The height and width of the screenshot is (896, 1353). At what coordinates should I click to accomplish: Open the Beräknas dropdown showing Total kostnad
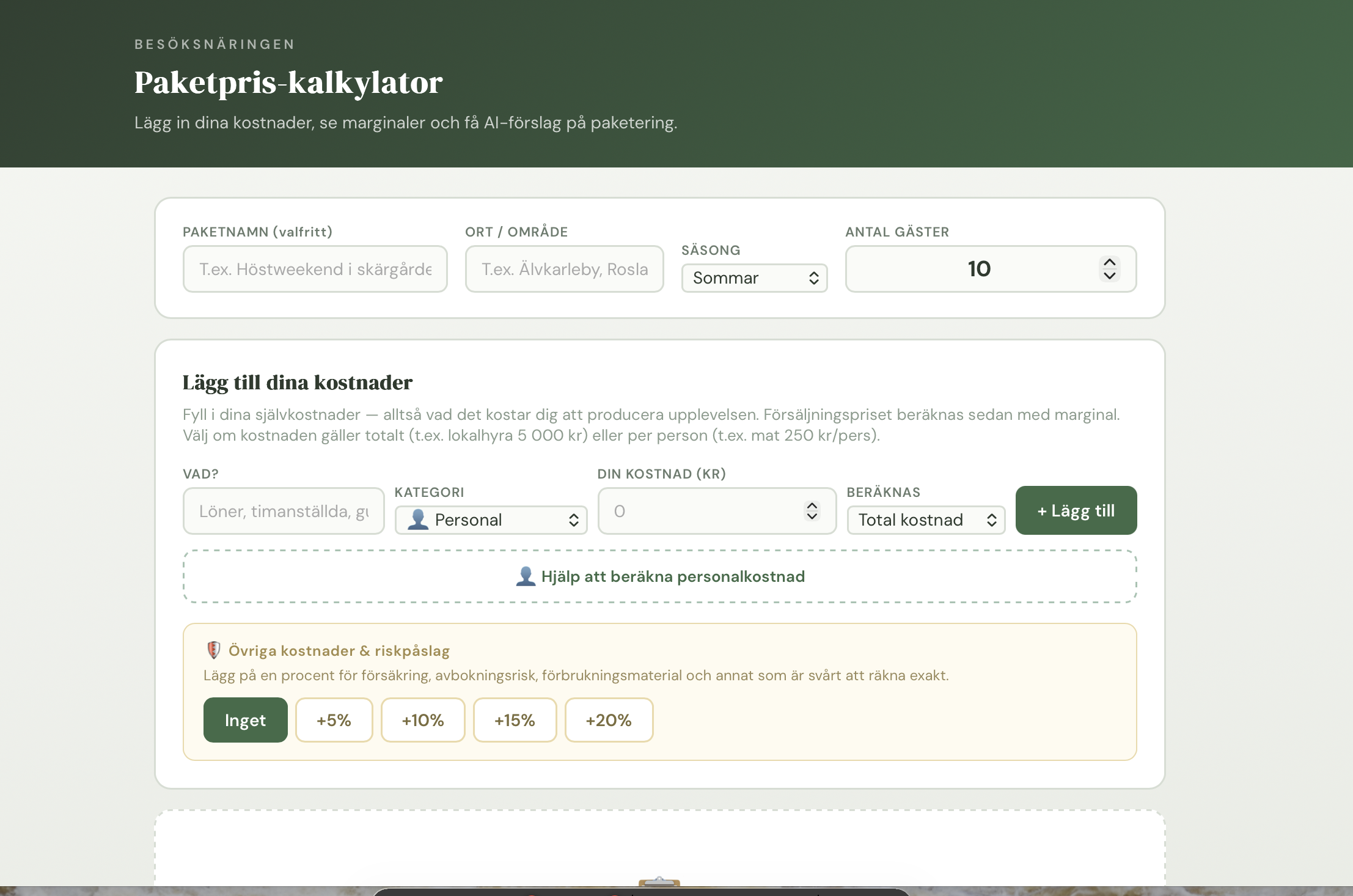926,520
